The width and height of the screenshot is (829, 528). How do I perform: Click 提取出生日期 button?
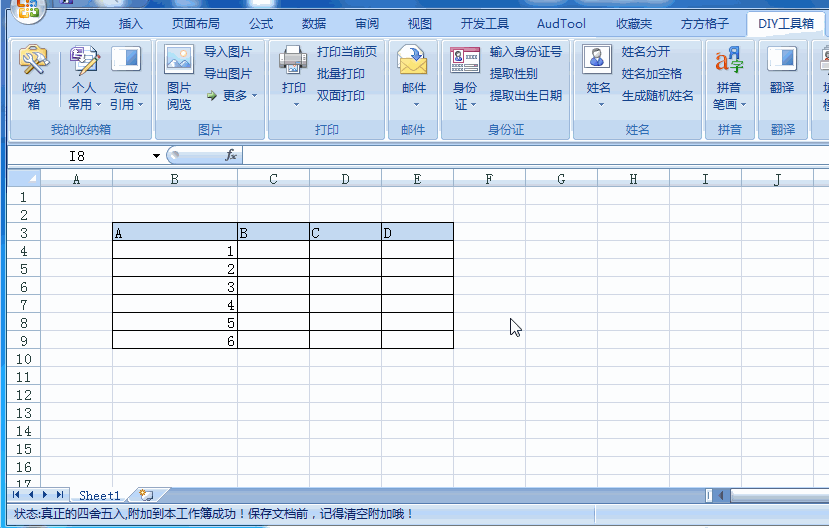point(525,96)
